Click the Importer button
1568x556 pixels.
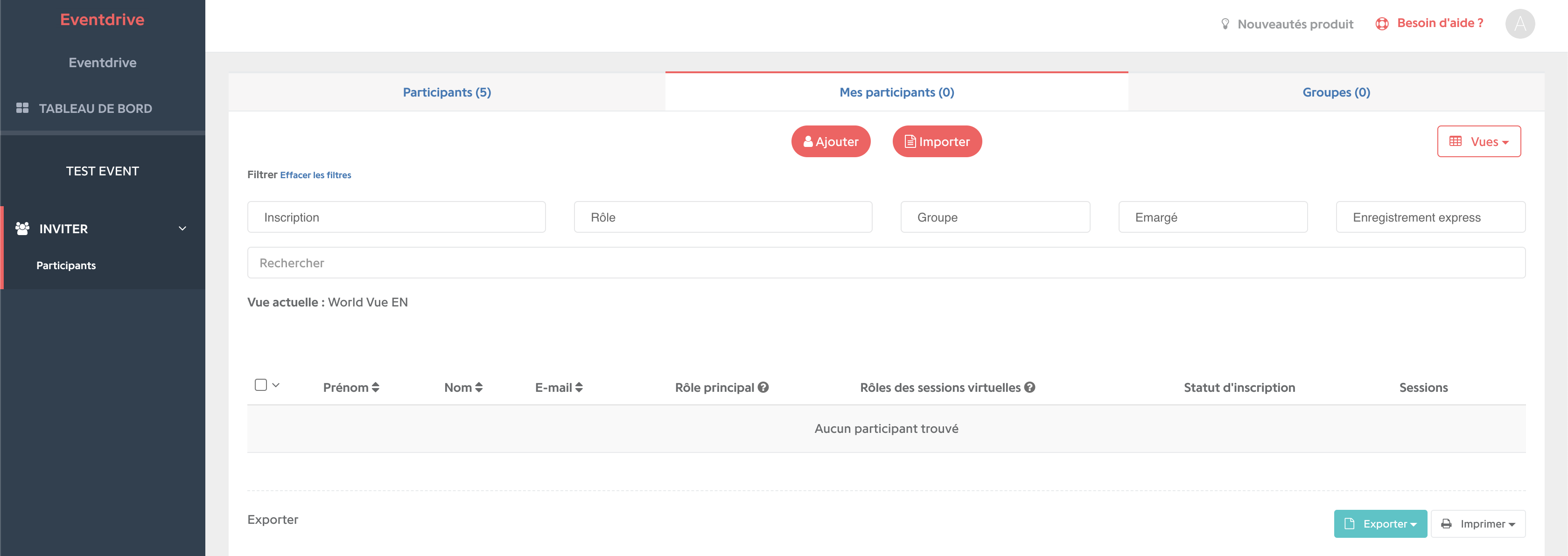937,141
